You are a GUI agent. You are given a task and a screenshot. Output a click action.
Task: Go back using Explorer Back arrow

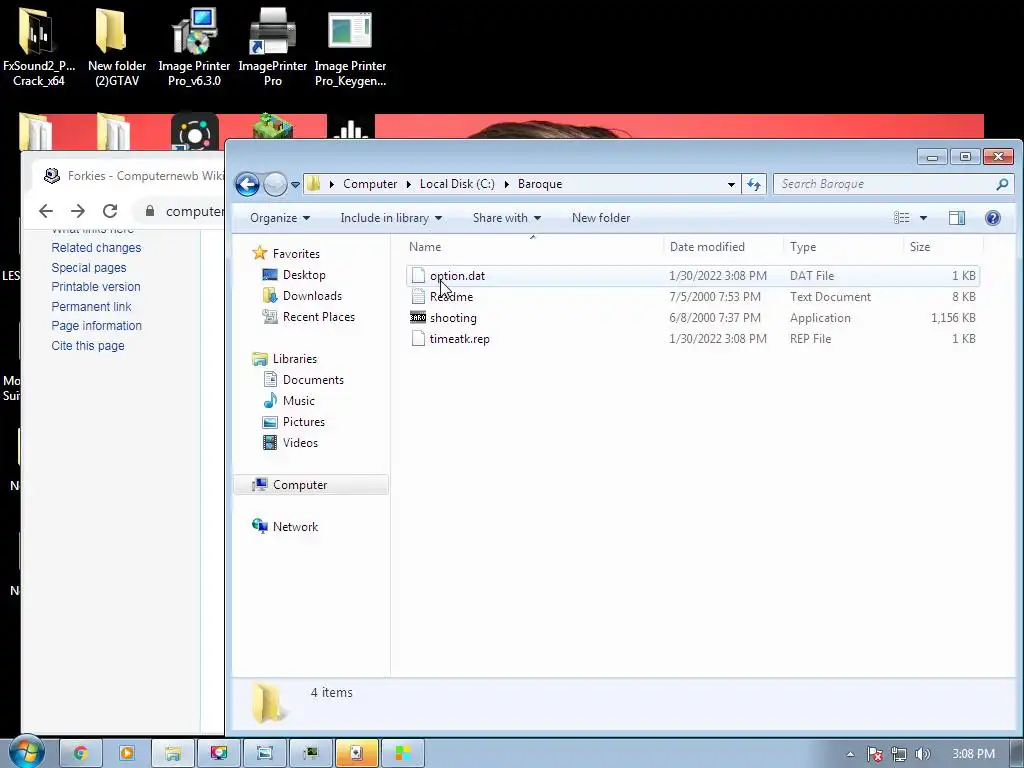(x=248, y=184)
